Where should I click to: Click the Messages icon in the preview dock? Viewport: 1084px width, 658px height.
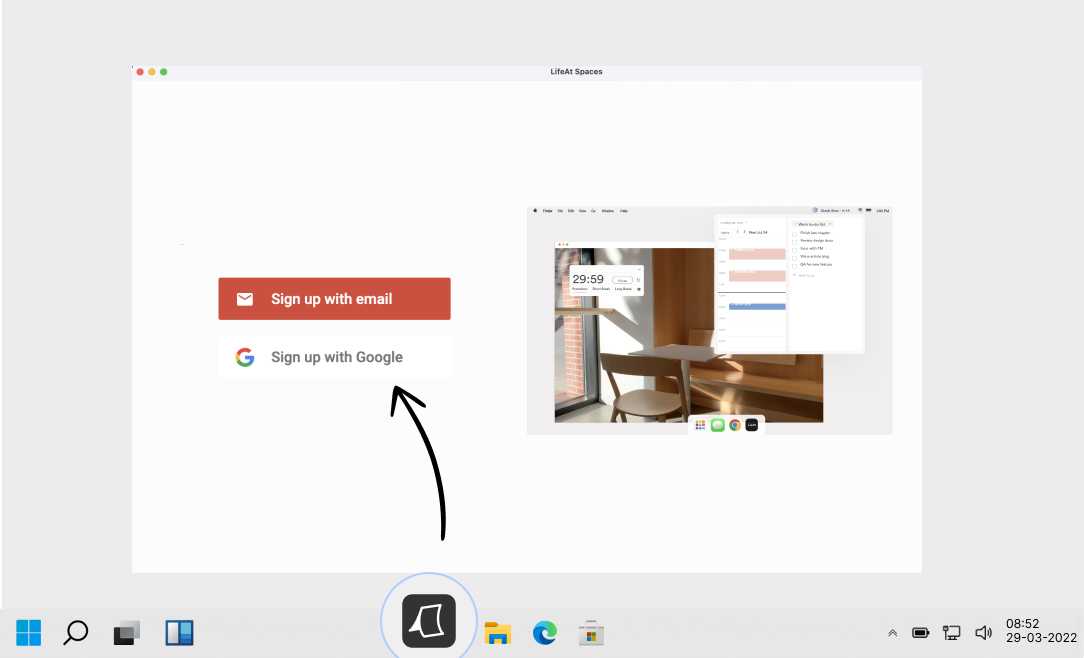[717, 424]
